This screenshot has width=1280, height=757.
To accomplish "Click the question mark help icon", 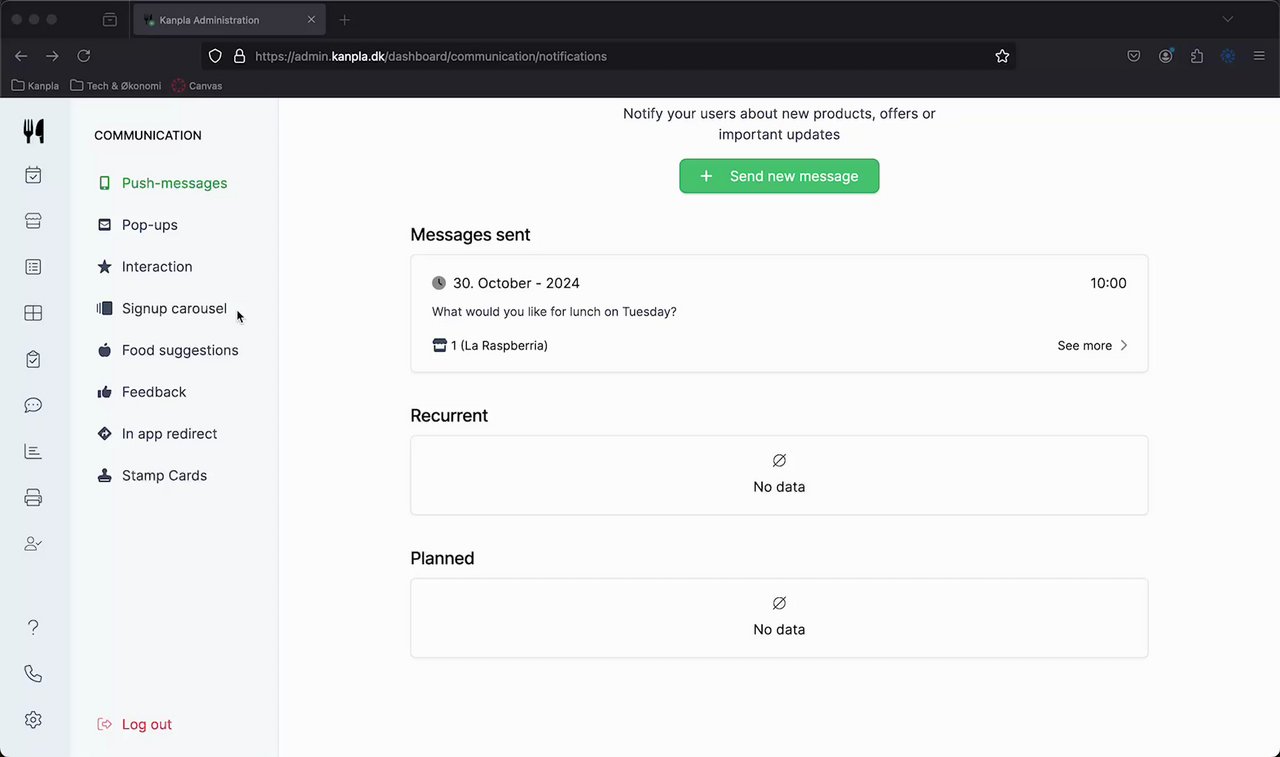I will click(x=33, y=627).
